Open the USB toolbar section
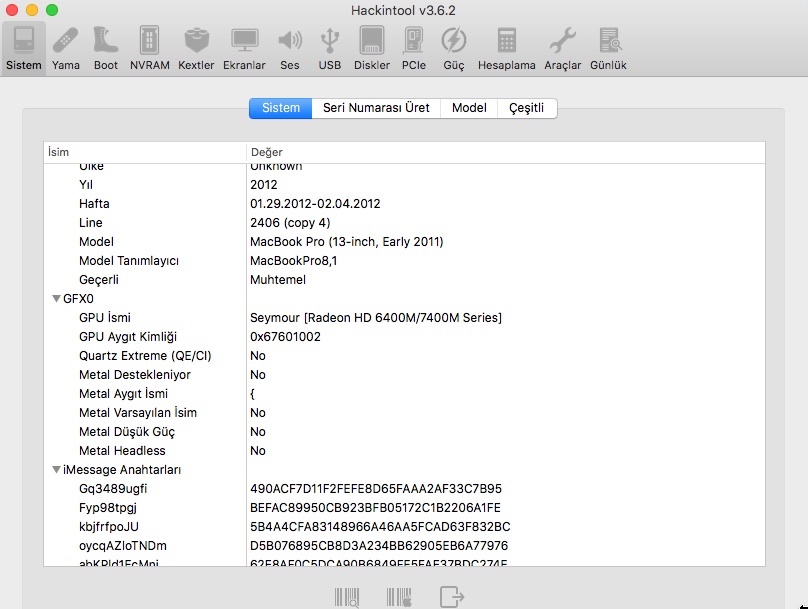808x609 pixels. tap(330, 48)
